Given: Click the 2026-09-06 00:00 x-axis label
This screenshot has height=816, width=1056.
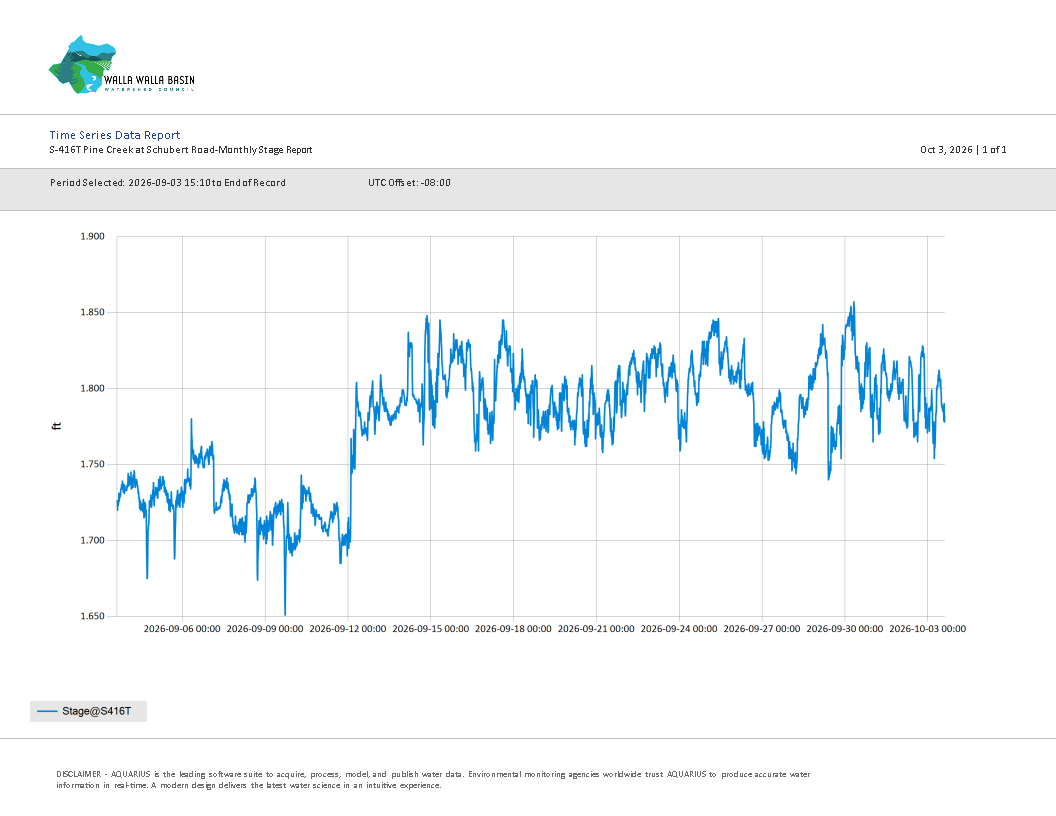Looking at the screenshot, I should click(182, 629).
